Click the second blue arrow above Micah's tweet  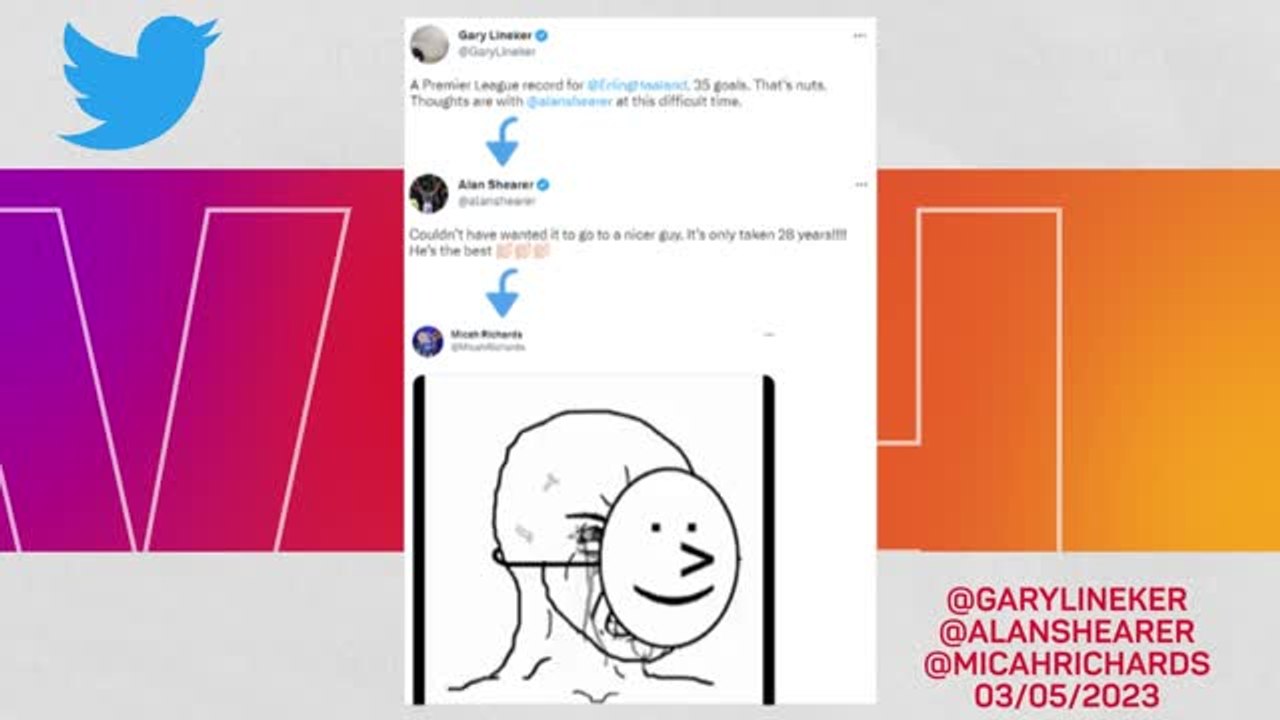503,292
